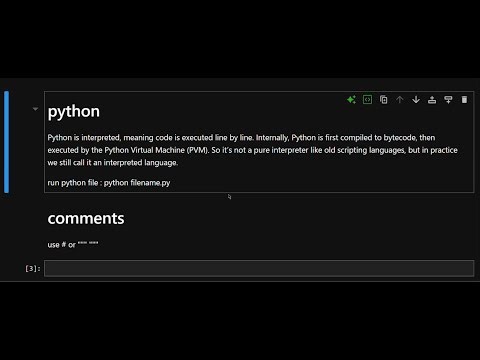Viewport: 480px width, 360px height.
Task: Click the "python" heading text
Action: coord(74,112)
